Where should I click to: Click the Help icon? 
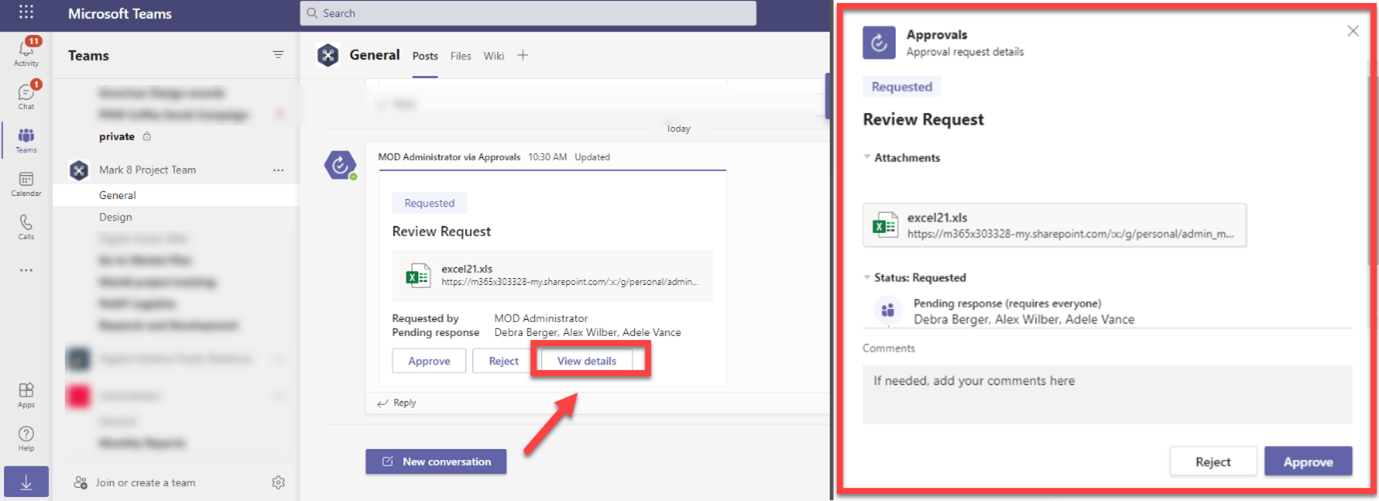26,437
